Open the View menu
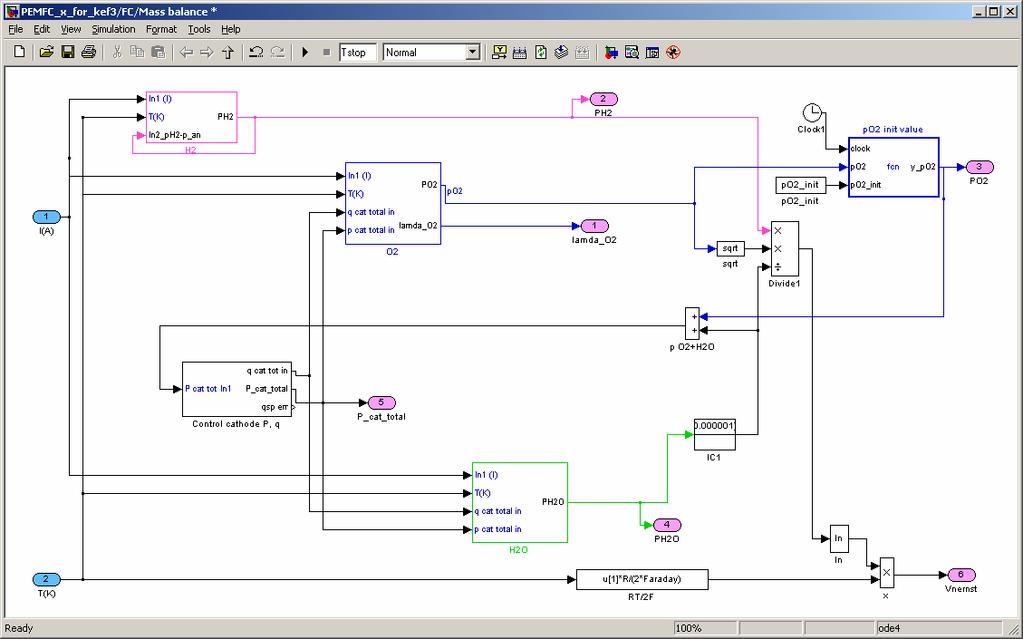This screenshot has height=639, width=1023. (x=71, y=29)
